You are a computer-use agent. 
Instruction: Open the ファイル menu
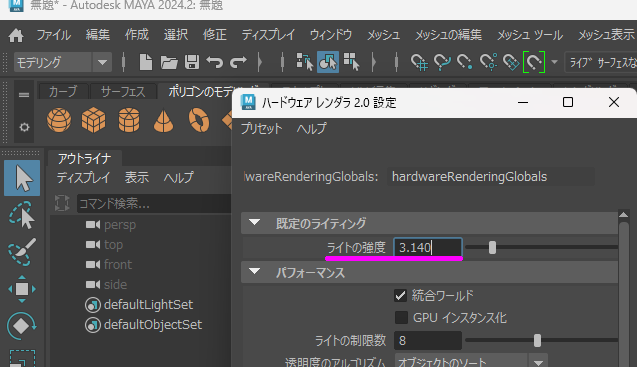click(54, 35)
